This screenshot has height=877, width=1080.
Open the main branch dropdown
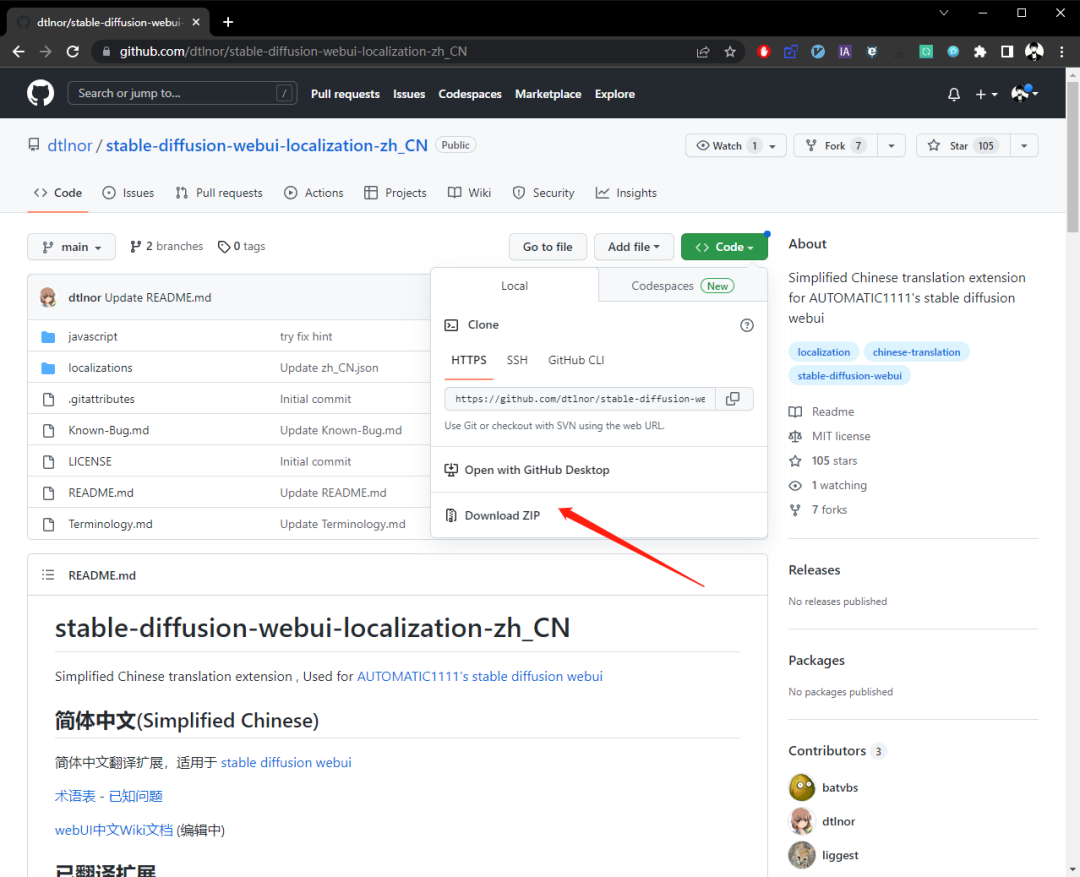pyautogui.click(x=71, y=247)
